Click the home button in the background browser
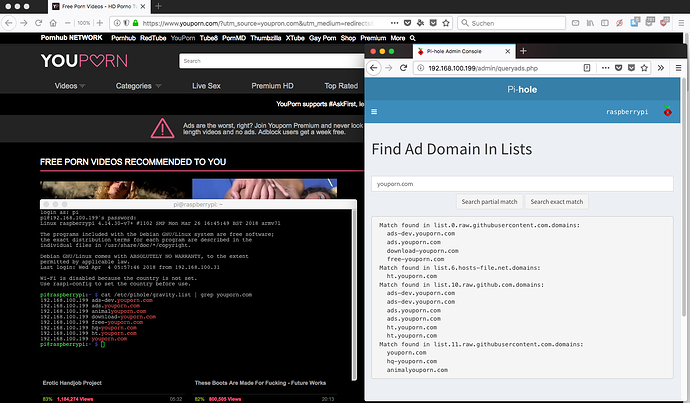 [53, 23]
